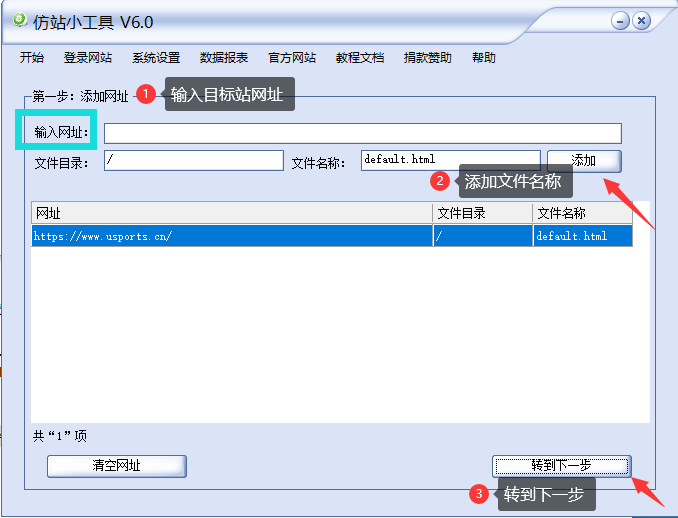Image resolution: width=678 pixels, height=518 pixels.
Task: Open the 教程文档 menu
Action: (360, 58)
